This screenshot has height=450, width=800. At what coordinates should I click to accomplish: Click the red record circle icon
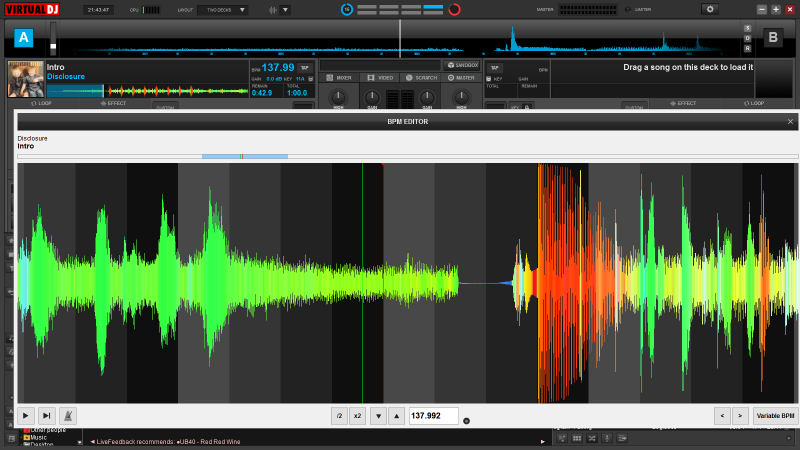point(454,9)
